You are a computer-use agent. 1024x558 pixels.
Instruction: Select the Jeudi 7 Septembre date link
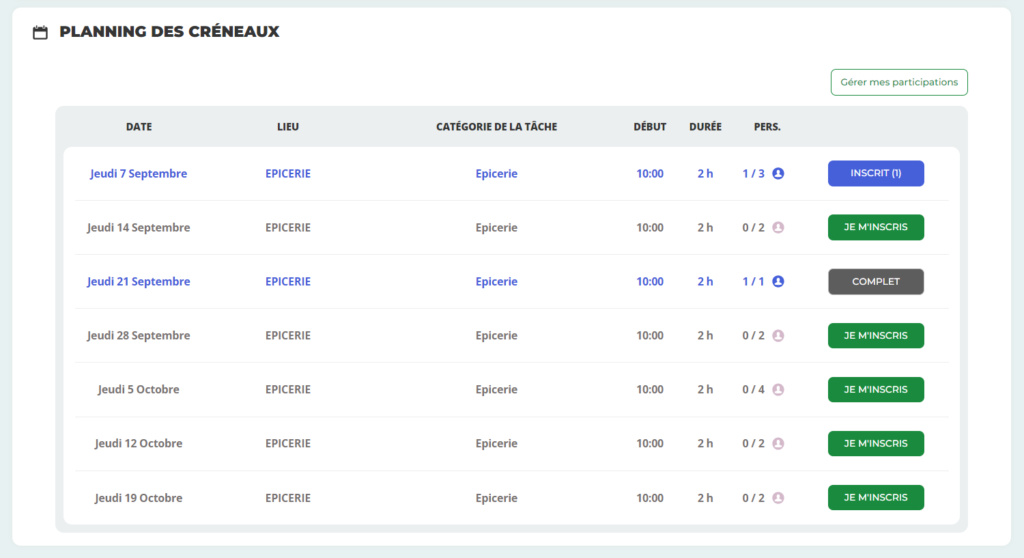[x=138, y=174]
